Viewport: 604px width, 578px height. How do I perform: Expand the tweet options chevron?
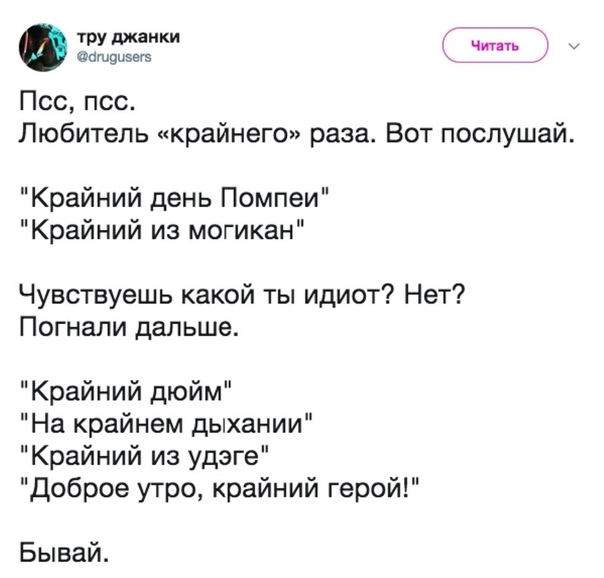[x=574, y=47]
